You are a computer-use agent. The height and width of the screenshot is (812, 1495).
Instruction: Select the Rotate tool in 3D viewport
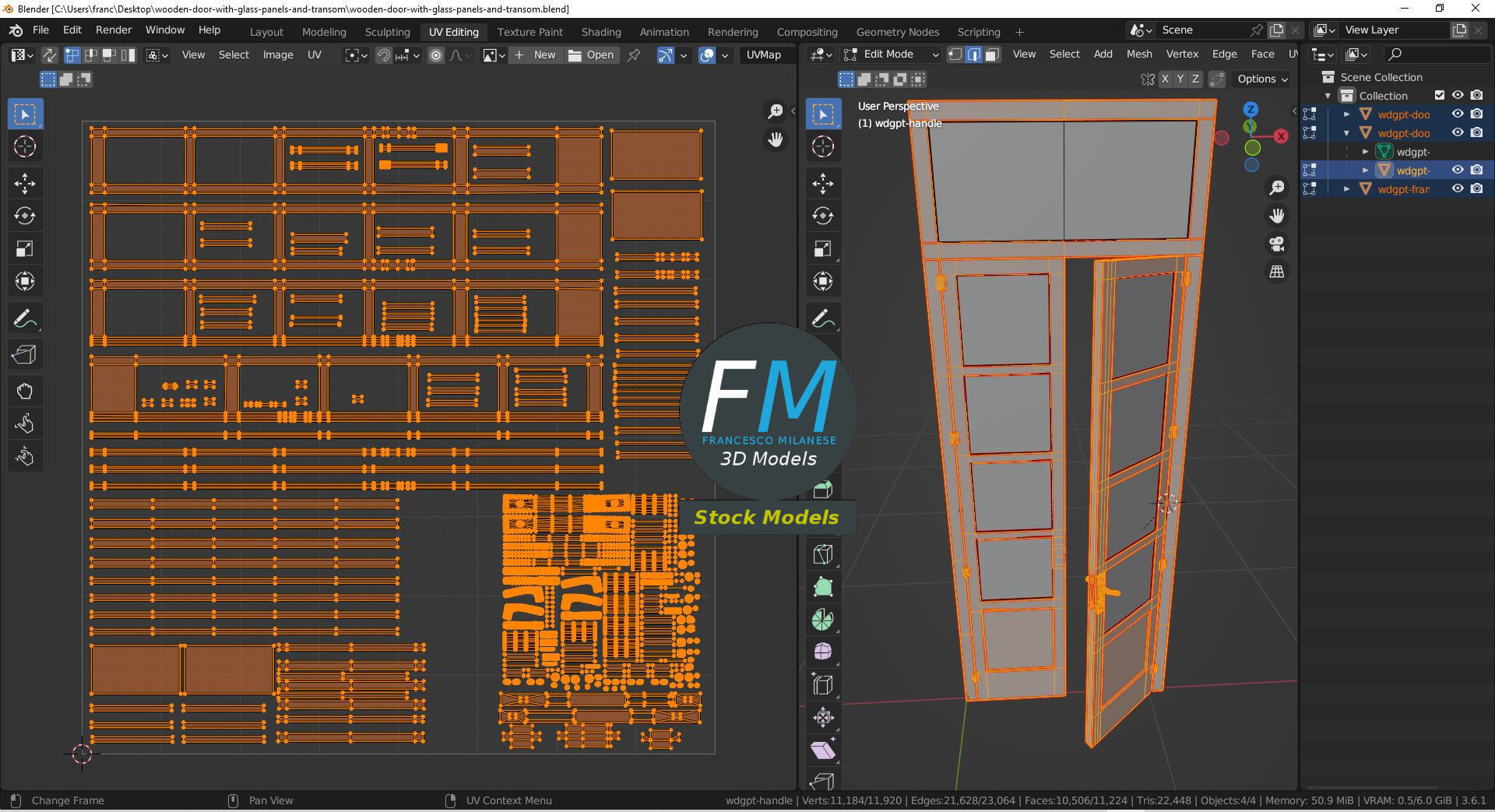(823, 216)
